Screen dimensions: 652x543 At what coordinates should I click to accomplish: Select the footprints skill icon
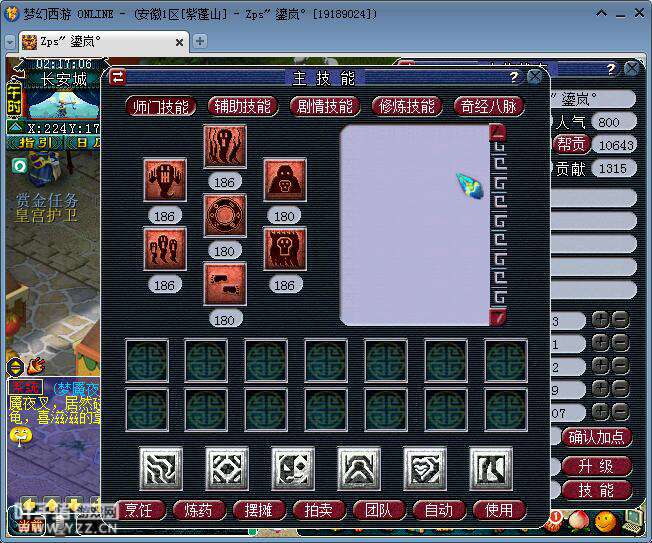pos(225,284)
